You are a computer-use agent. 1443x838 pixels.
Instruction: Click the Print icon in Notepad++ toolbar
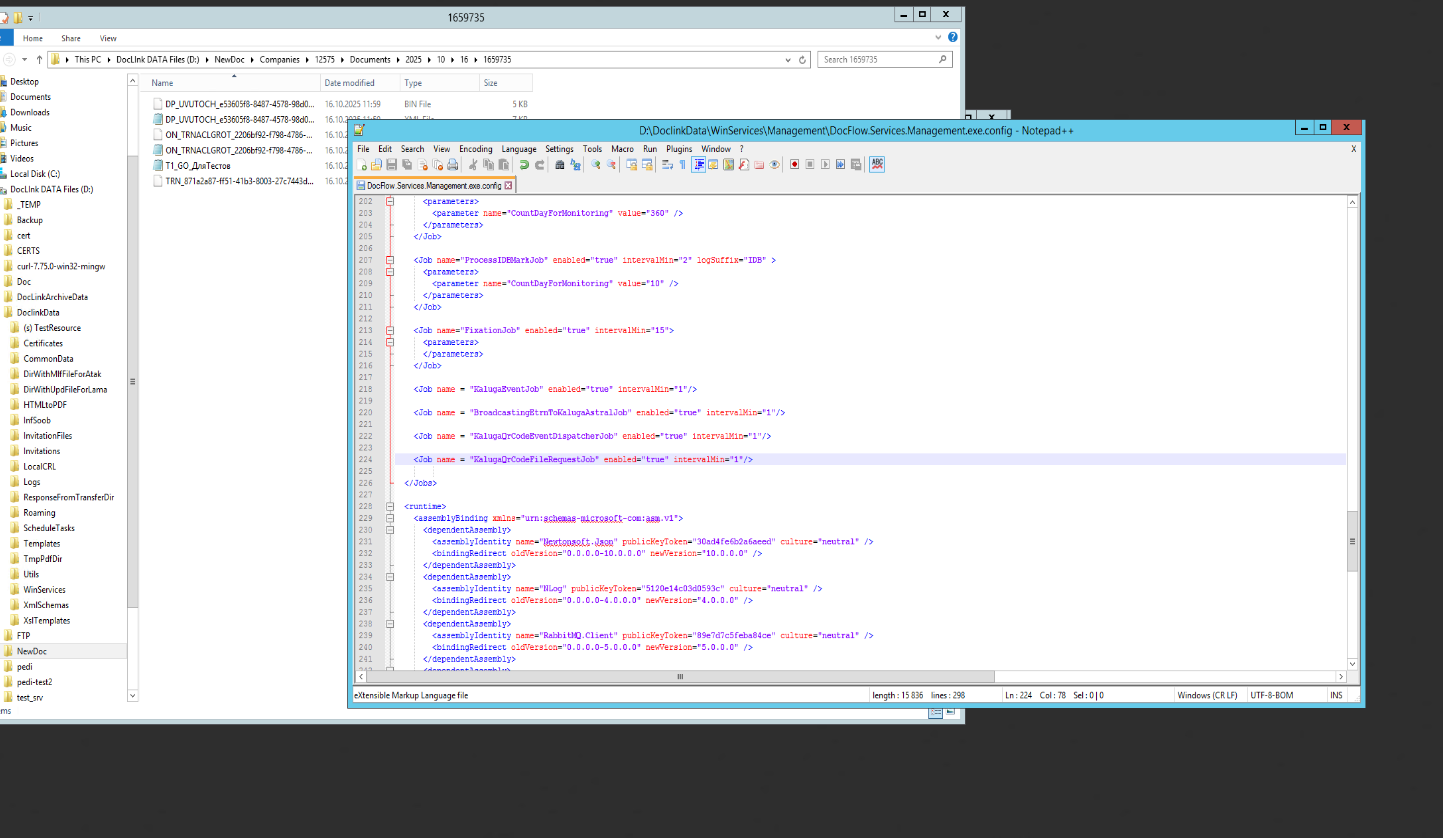[x=453, y=165]
